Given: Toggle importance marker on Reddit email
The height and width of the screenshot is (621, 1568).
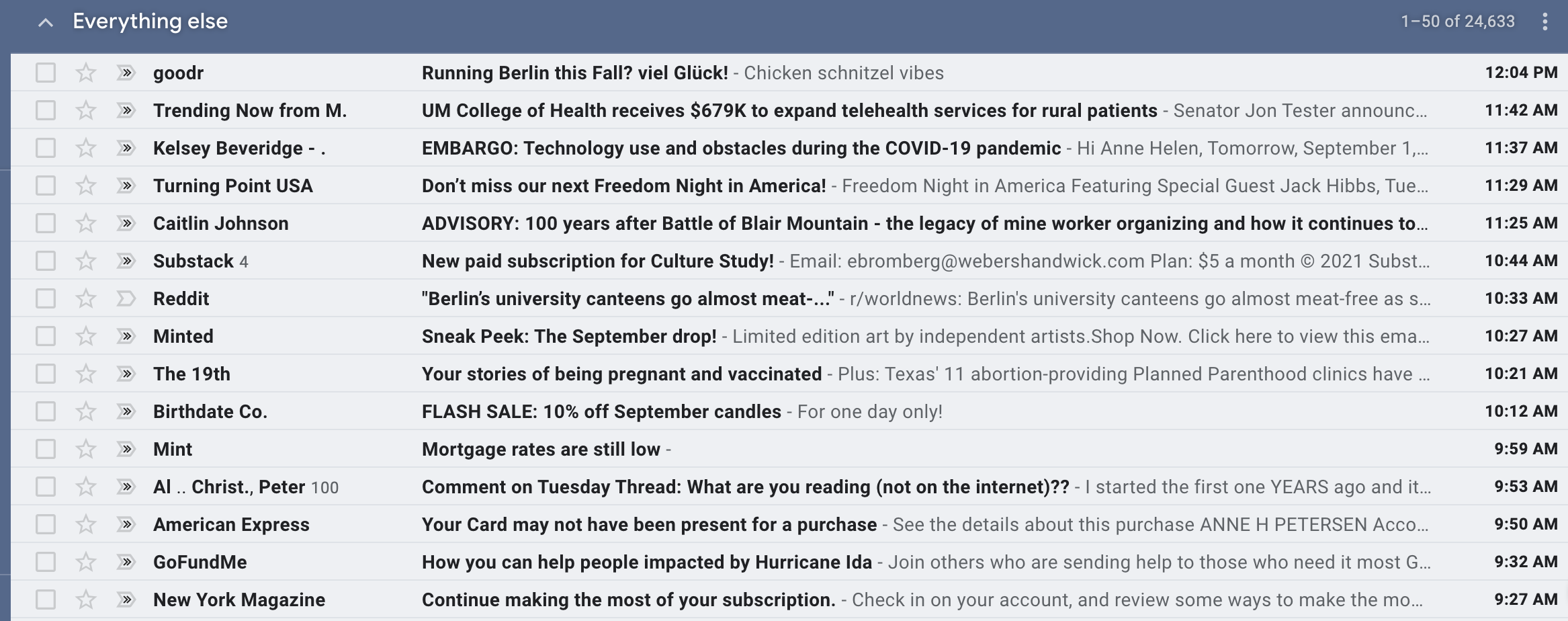Looking at the screenshot, I should pos(126,298).
